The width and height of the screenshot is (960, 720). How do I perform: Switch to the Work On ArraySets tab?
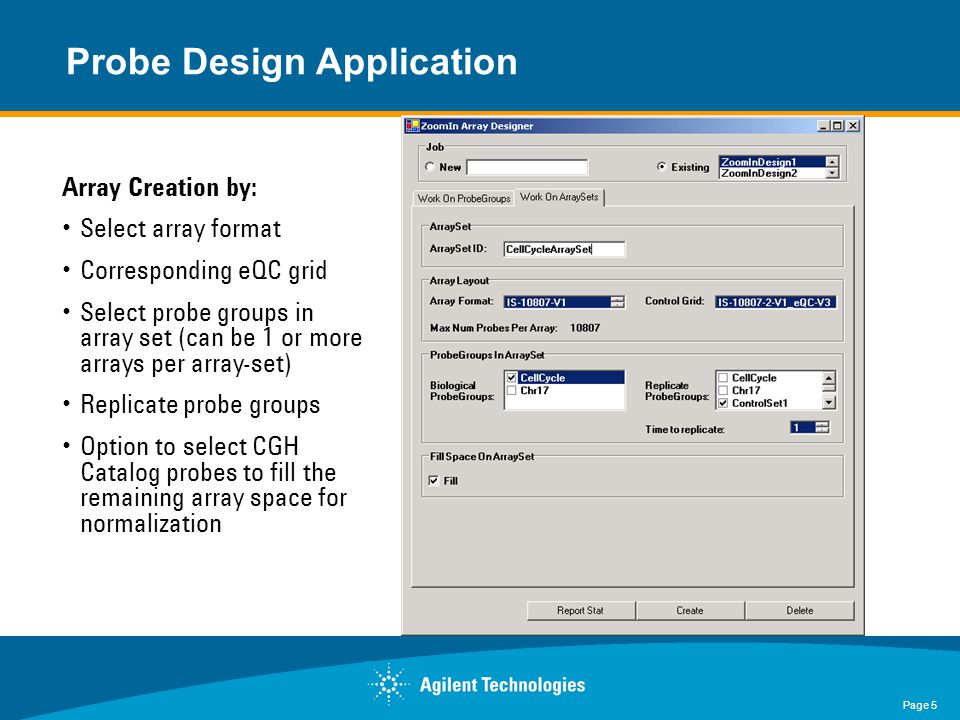[560, 197]
